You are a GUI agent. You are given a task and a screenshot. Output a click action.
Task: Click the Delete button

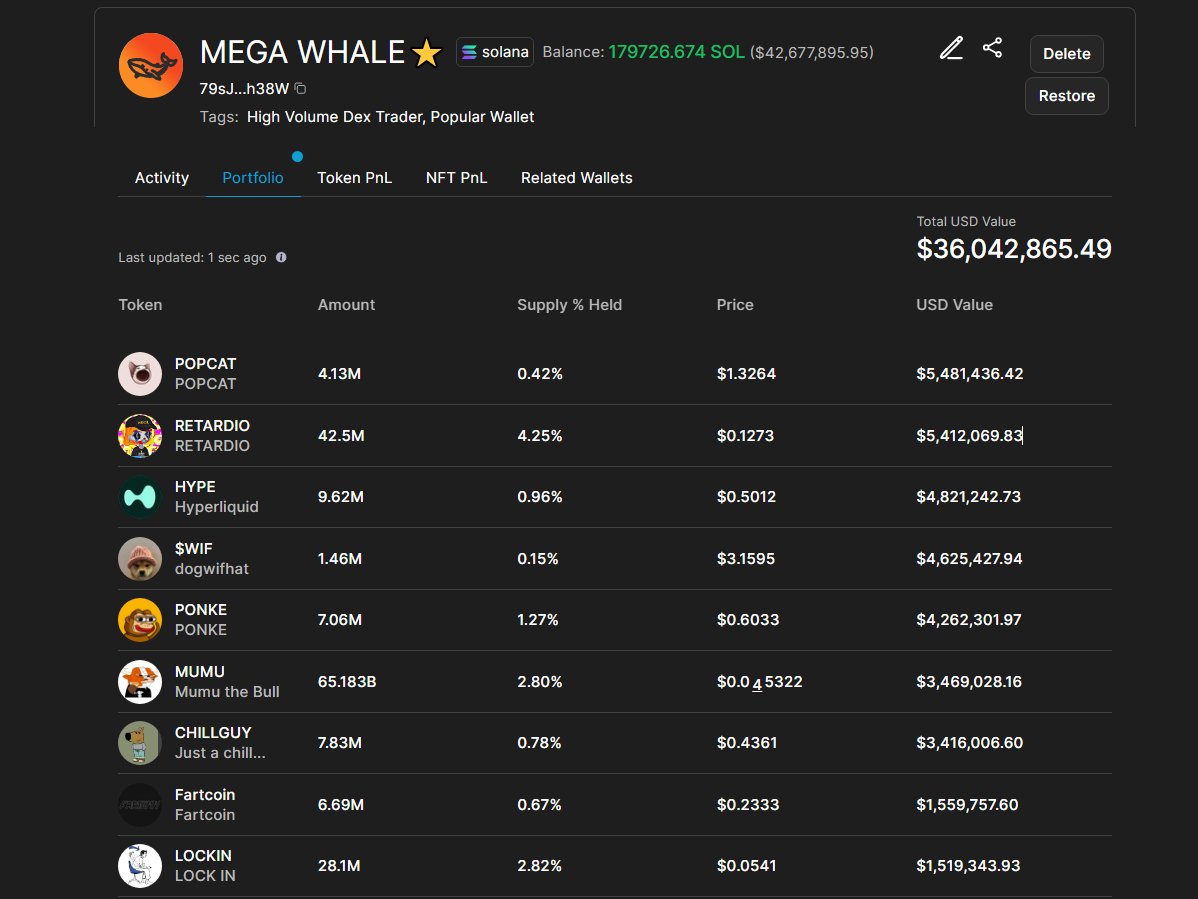pos(1067,54)
